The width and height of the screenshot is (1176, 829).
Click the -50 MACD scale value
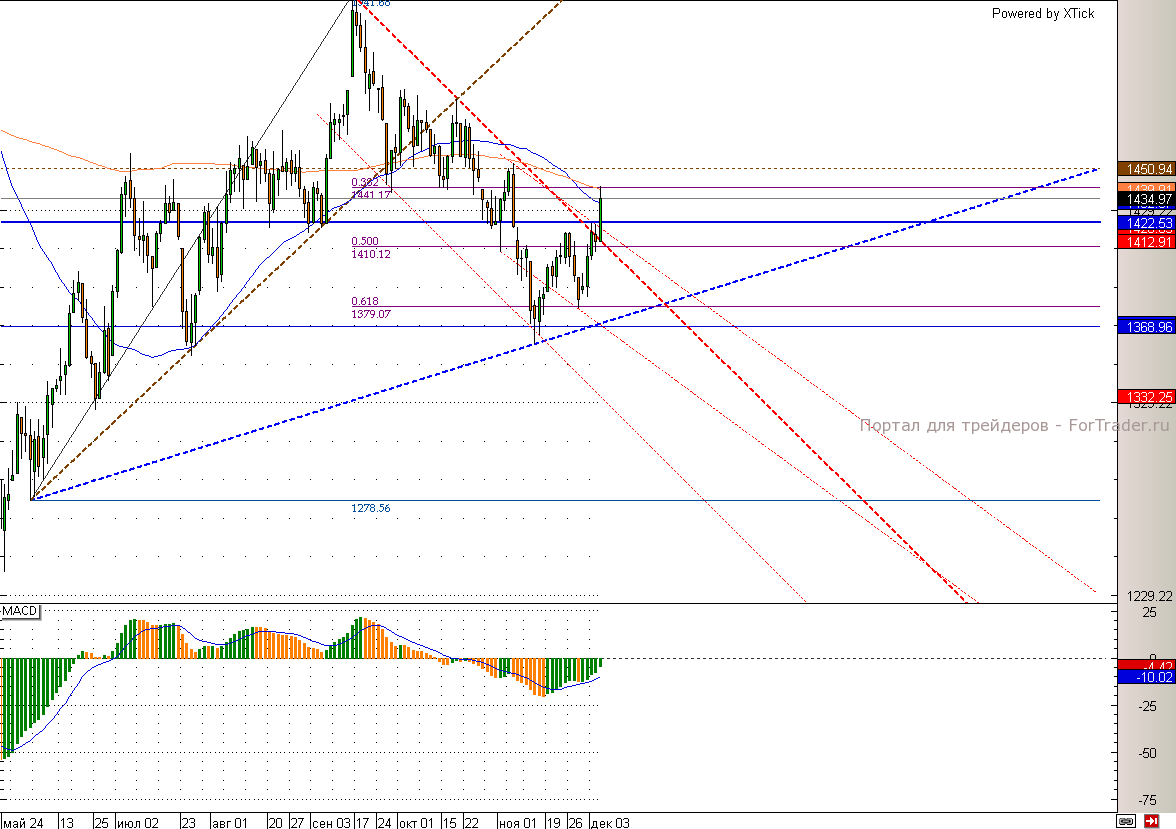tap(1148, 753)
